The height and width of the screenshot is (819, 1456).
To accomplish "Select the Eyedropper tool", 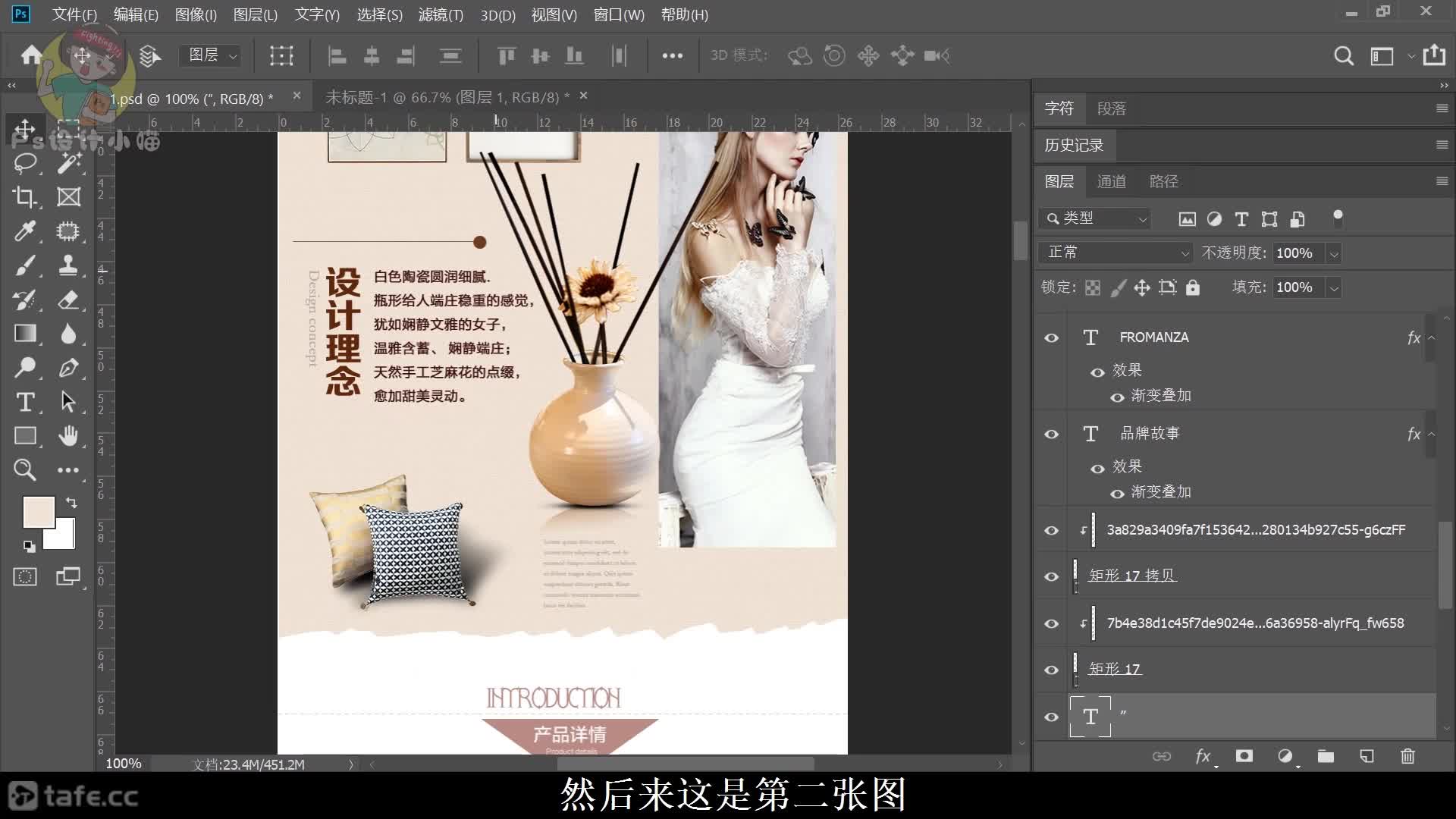I will 25,231.
